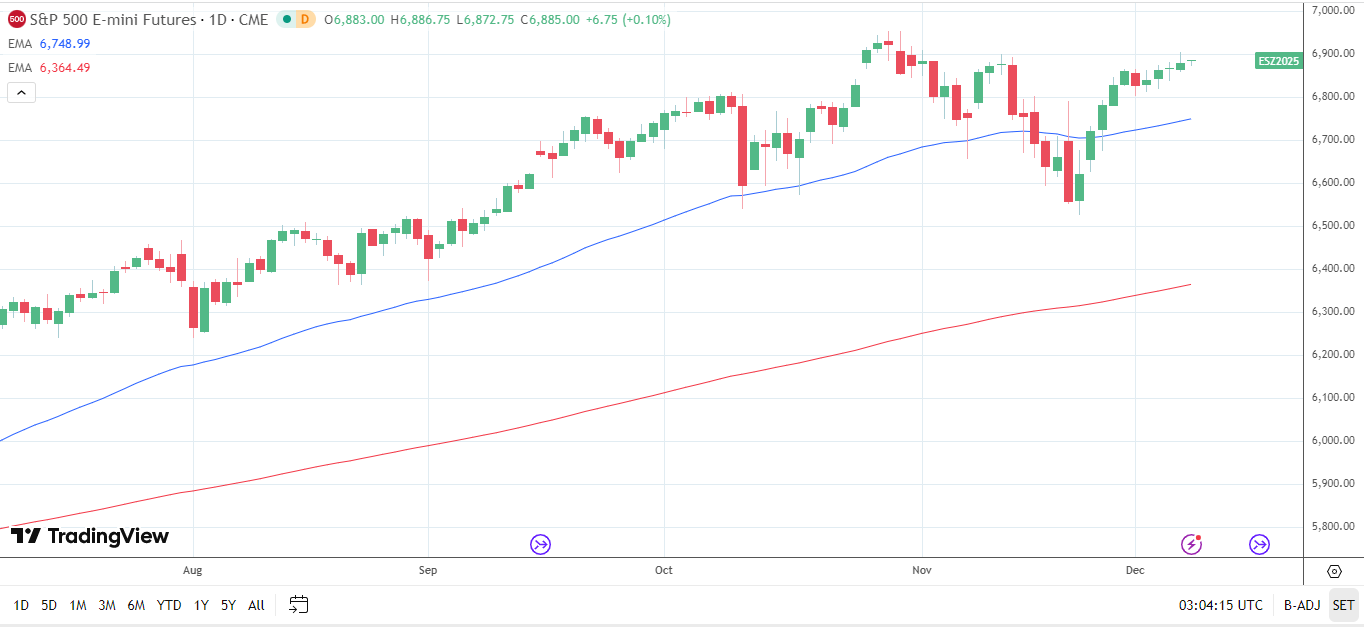Click the S&P 500 symbol logo icon

(15, 19)
